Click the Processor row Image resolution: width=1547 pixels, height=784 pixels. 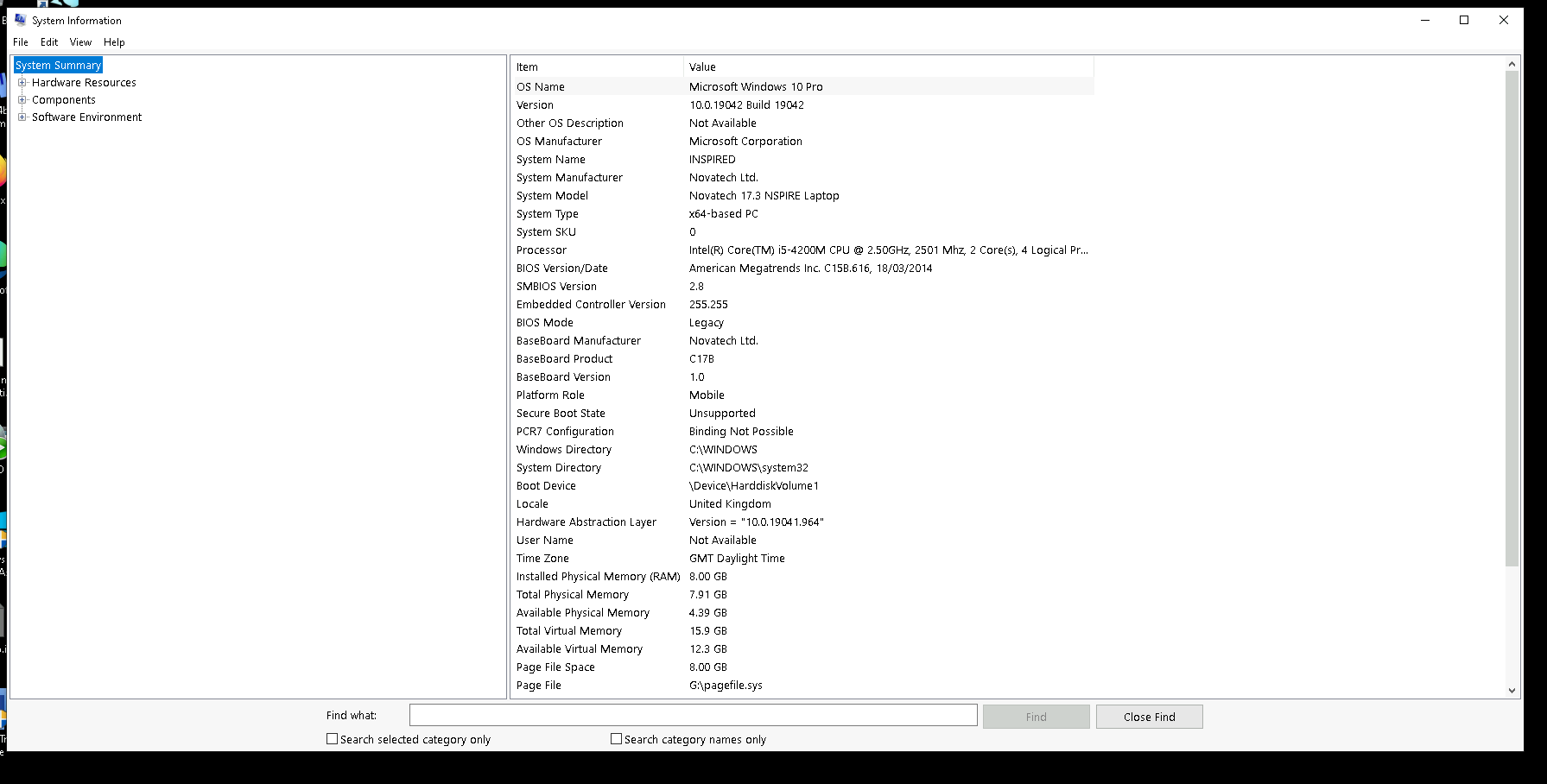[x=802, y=250]
